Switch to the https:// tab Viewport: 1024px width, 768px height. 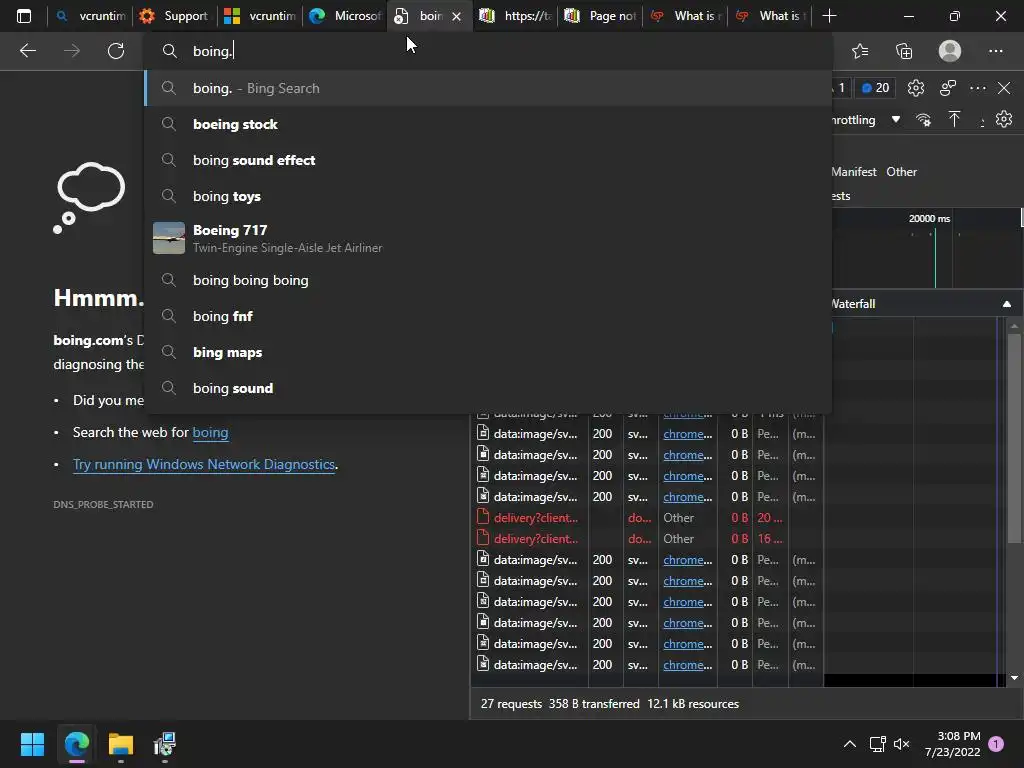(516, 16)
